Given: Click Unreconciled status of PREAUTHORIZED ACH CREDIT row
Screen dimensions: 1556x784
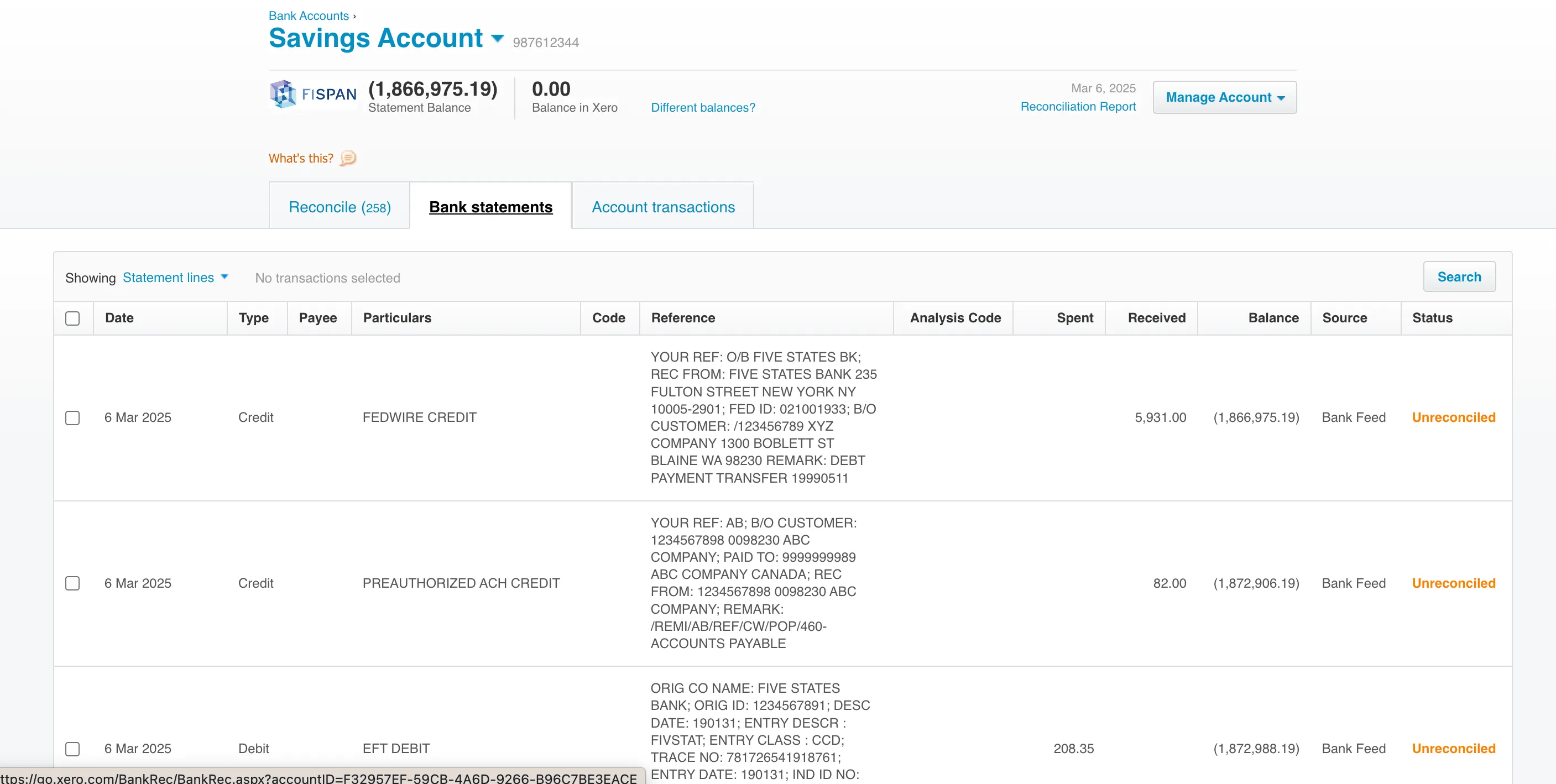Looking at the screenshot, I should coord(1453,583).
